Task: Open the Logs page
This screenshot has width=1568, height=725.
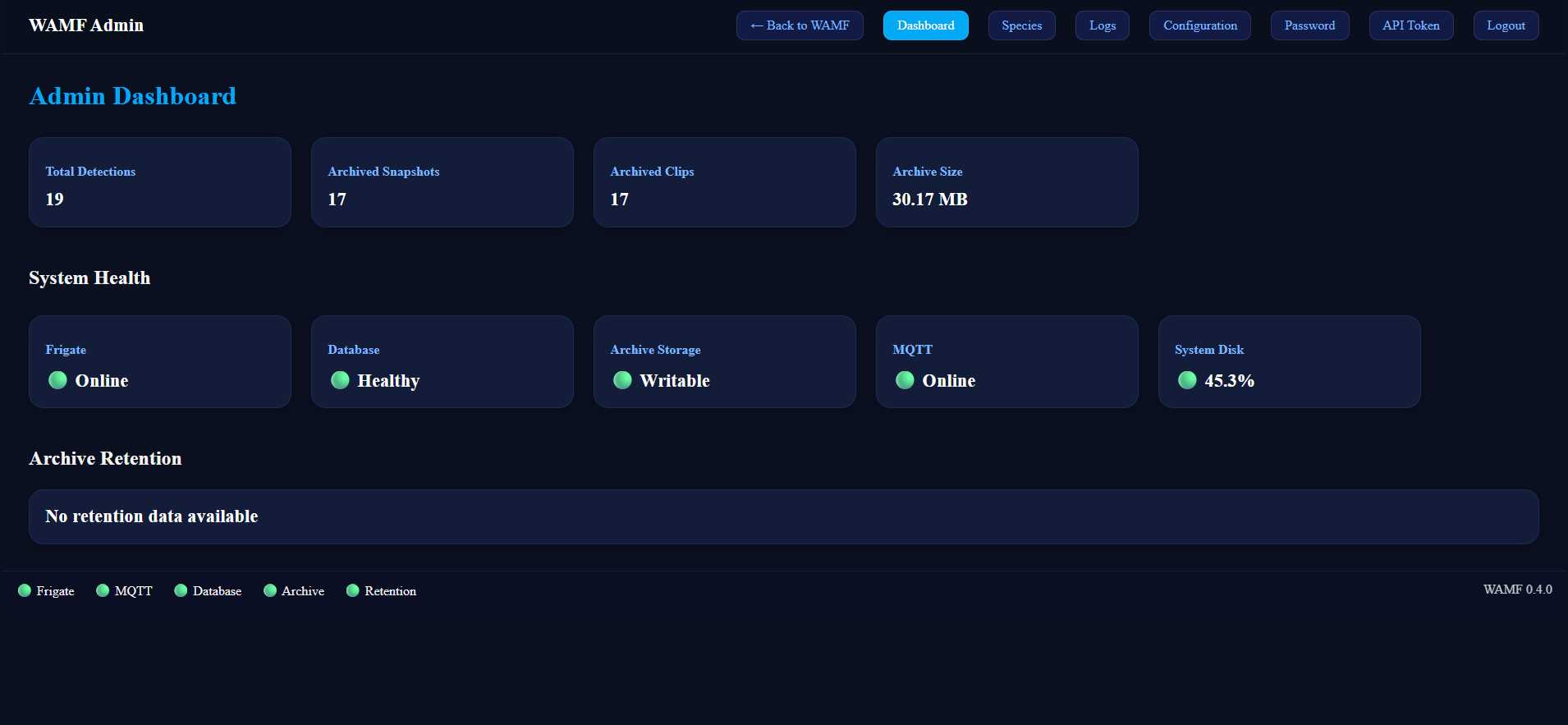Action: 1103,25
